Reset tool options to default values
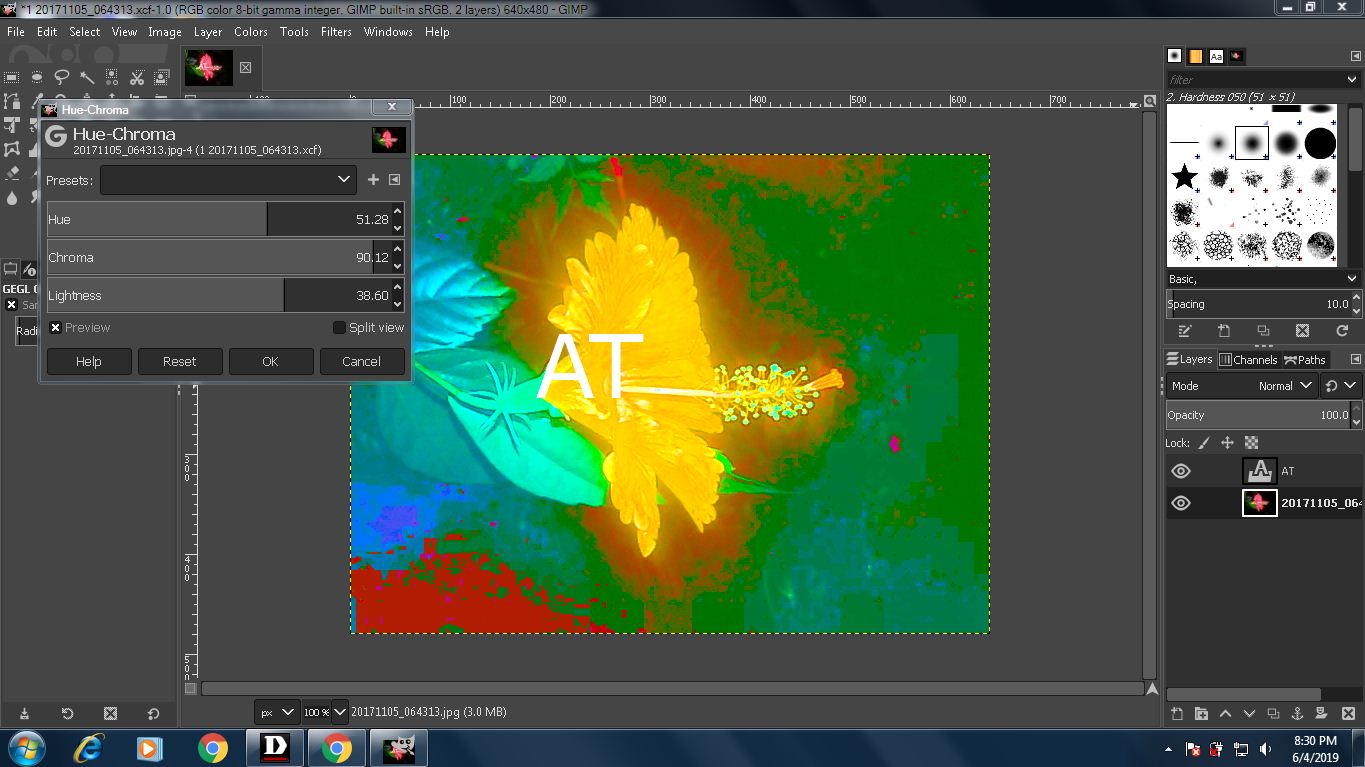The width and height of the screenshot is (1365, 767). pyautogui.click(x=153, y=714)
